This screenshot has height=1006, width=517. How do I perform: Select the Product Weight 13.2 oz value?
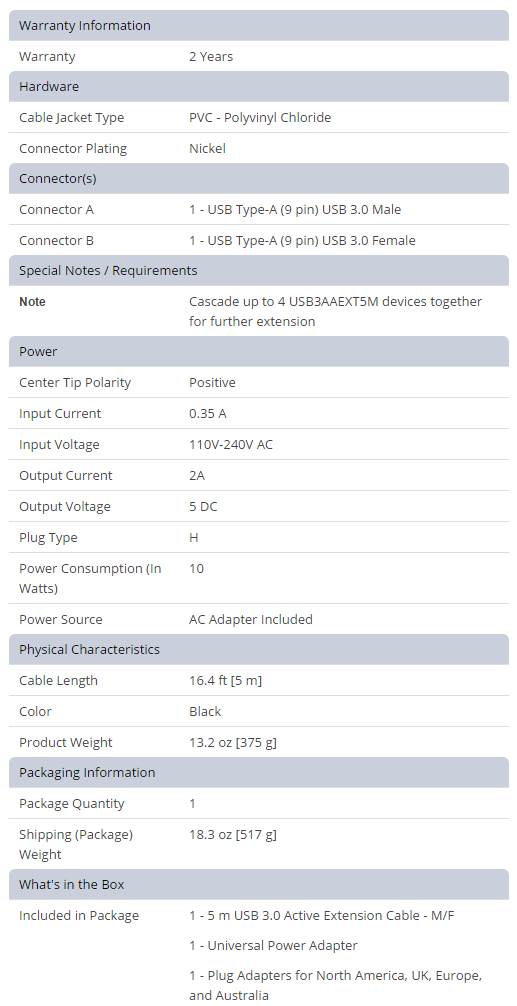[233, 743]
